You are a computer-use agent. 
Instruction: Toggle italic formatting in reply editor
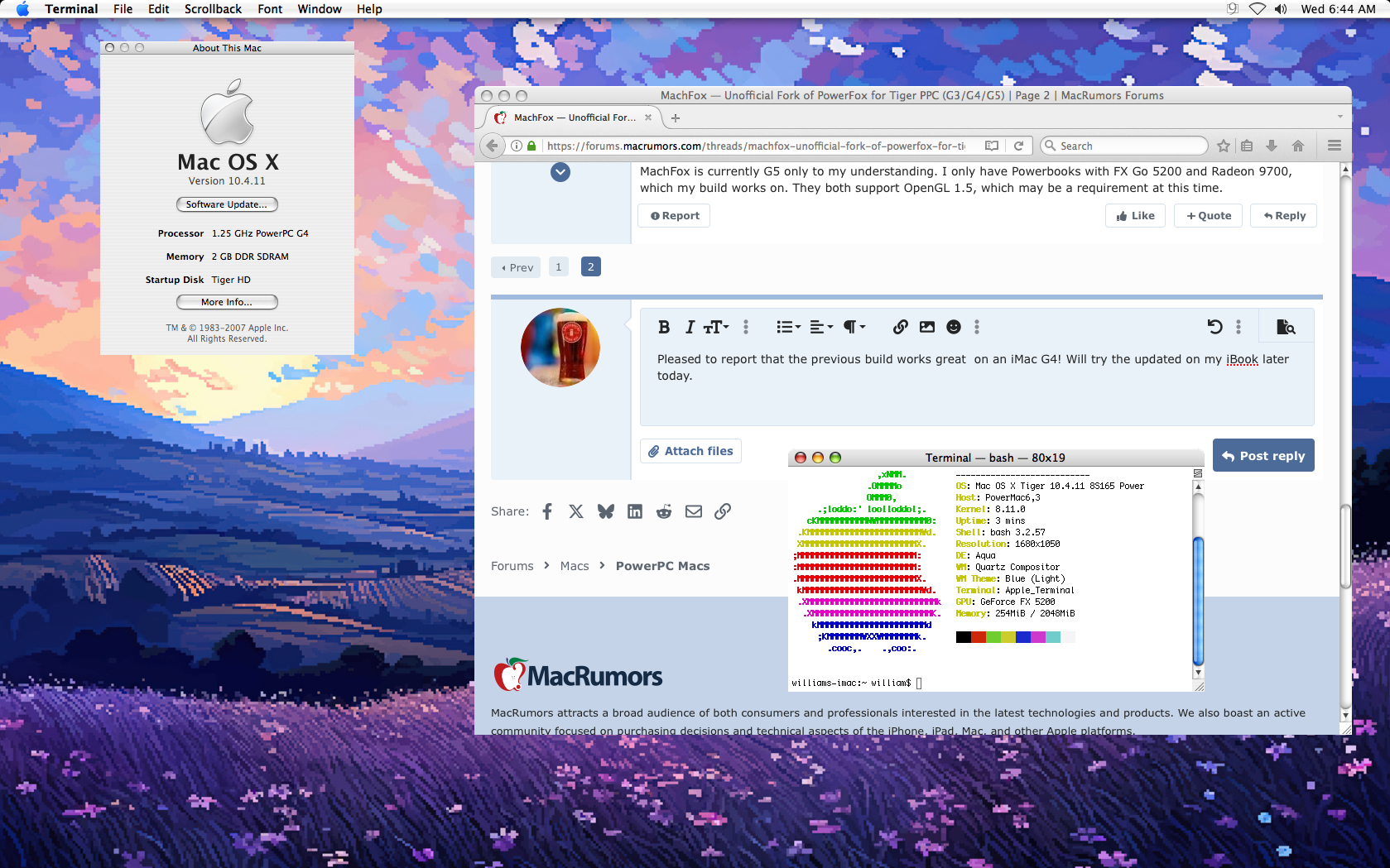tap(690, 327)
